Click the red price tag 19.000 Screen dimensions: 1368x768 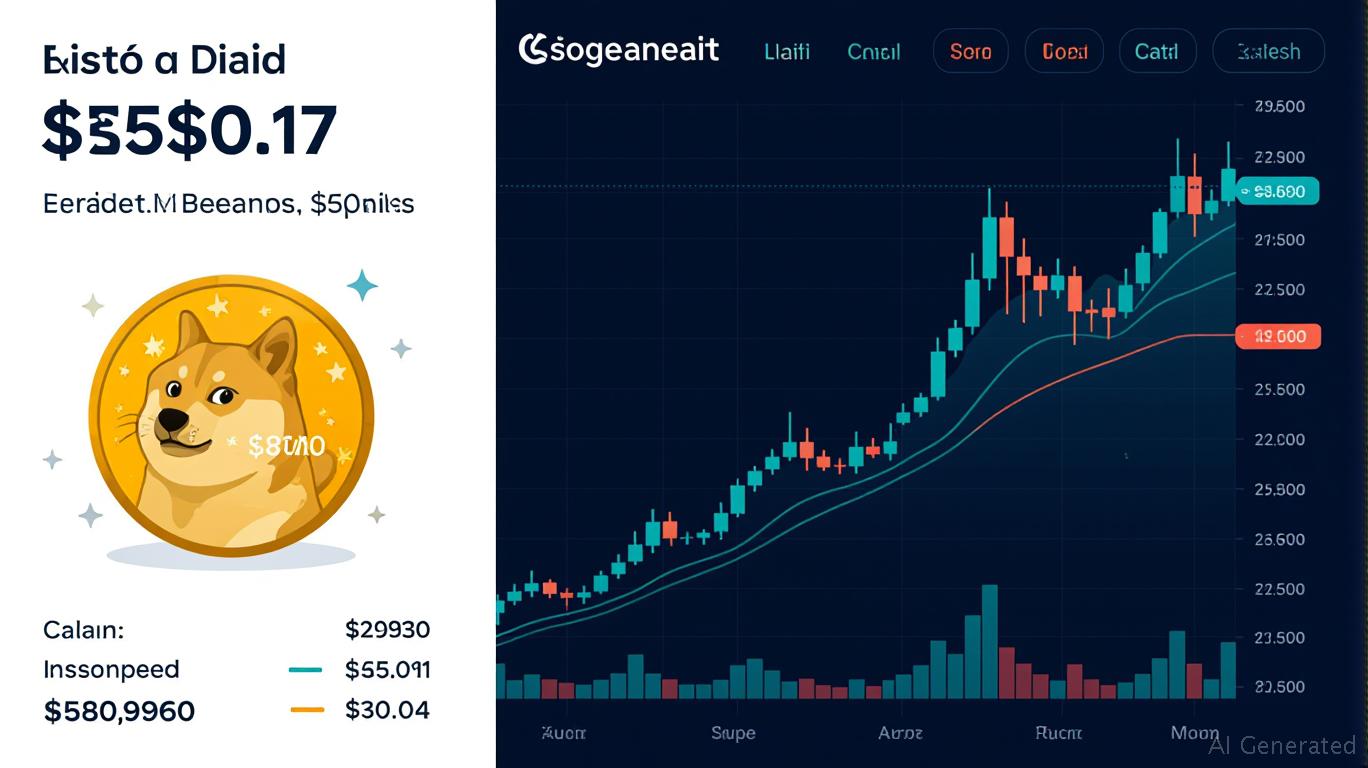point(1278,337)
